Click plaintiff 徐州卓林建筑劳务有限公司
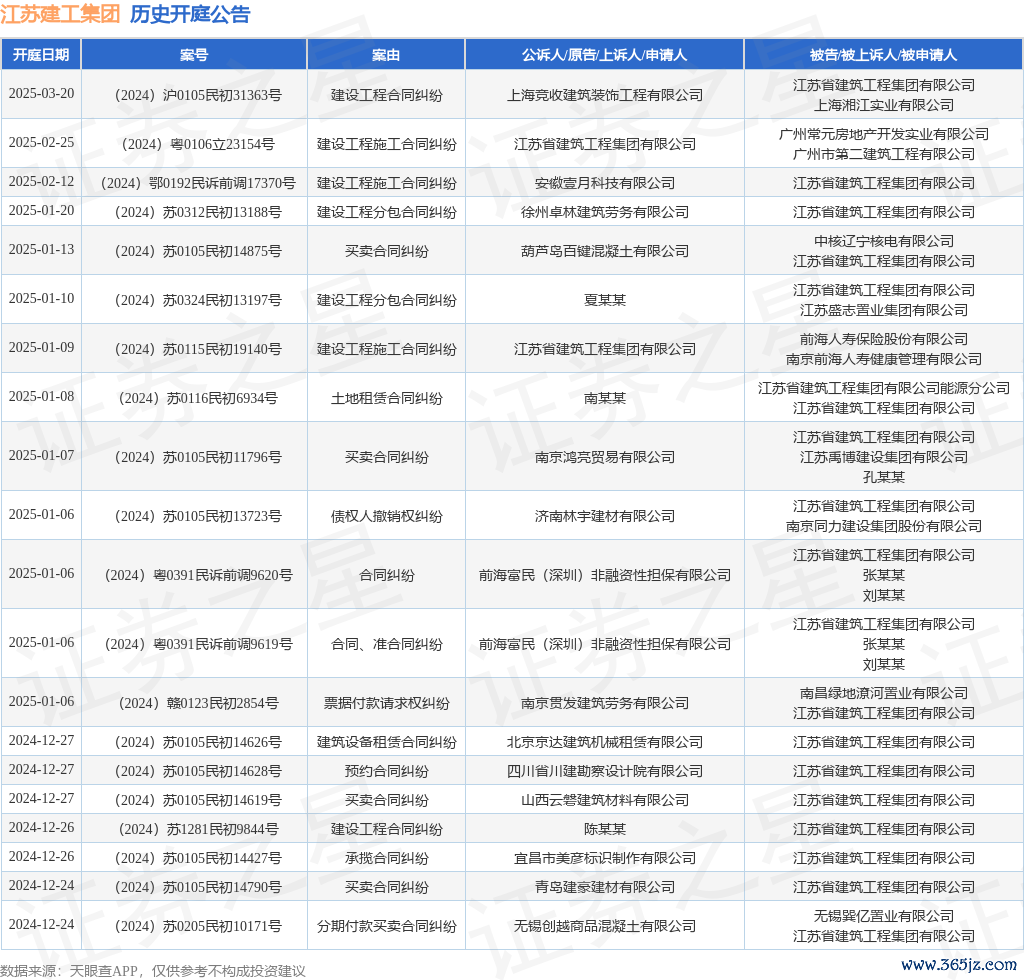The width and height of the screenshot is (1024, 980). 605,212
